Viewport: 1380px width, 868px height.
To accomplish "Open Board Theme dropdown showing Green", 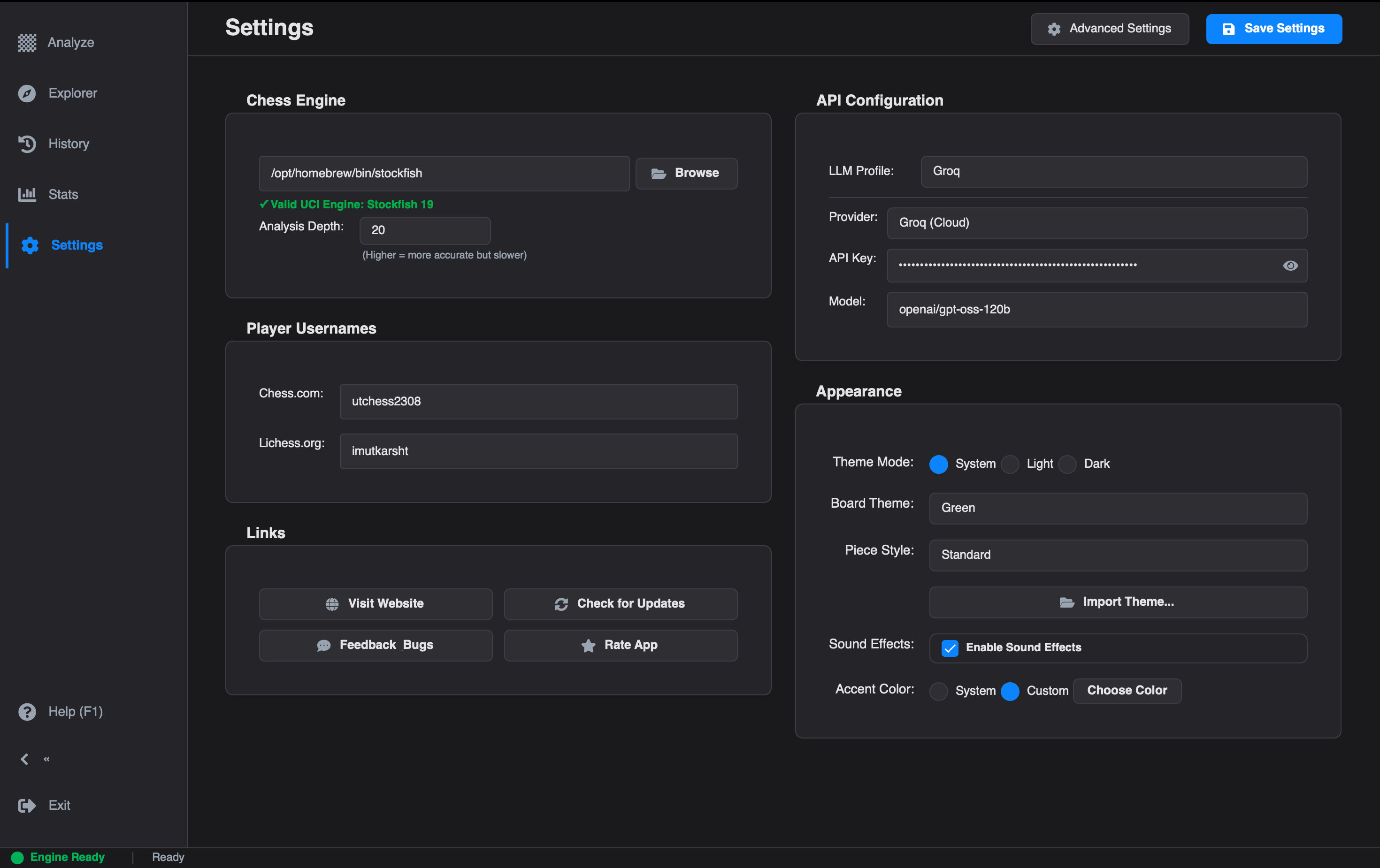I will [1118, 508].
